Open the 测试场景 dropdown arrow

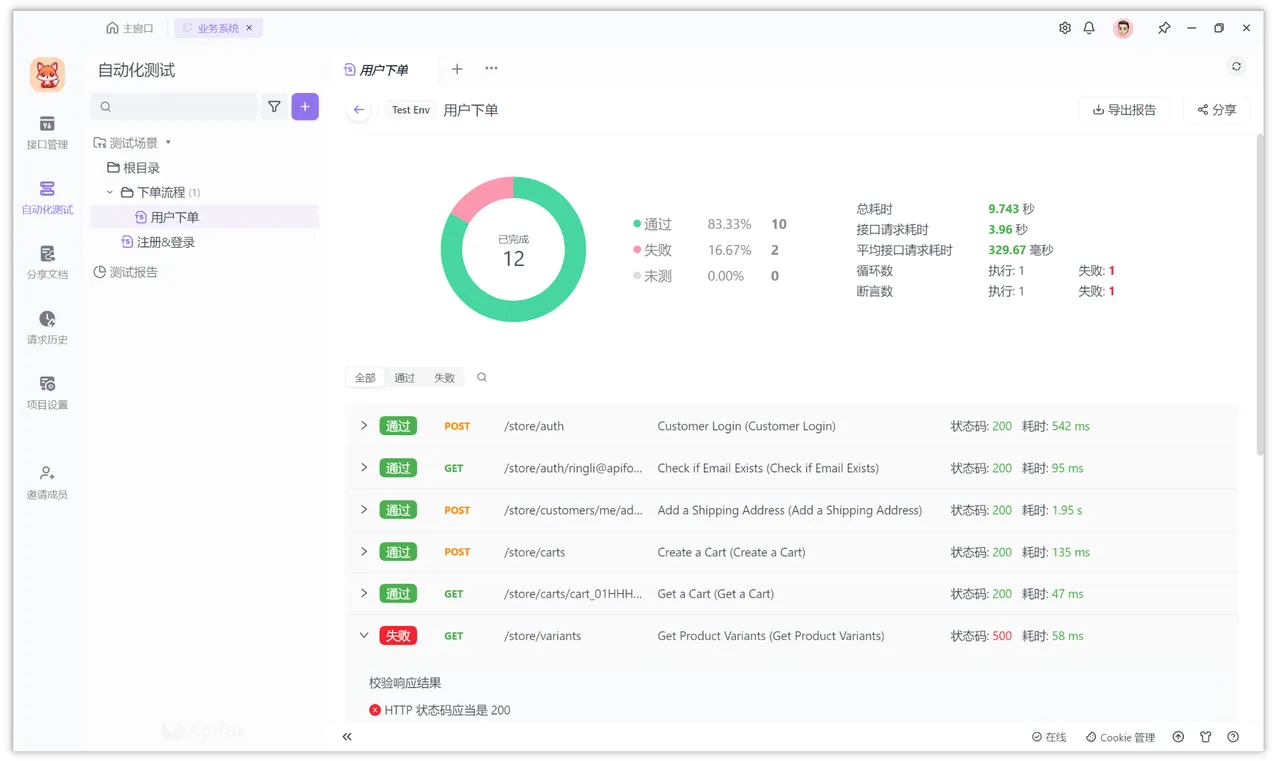tap(168, 143)
